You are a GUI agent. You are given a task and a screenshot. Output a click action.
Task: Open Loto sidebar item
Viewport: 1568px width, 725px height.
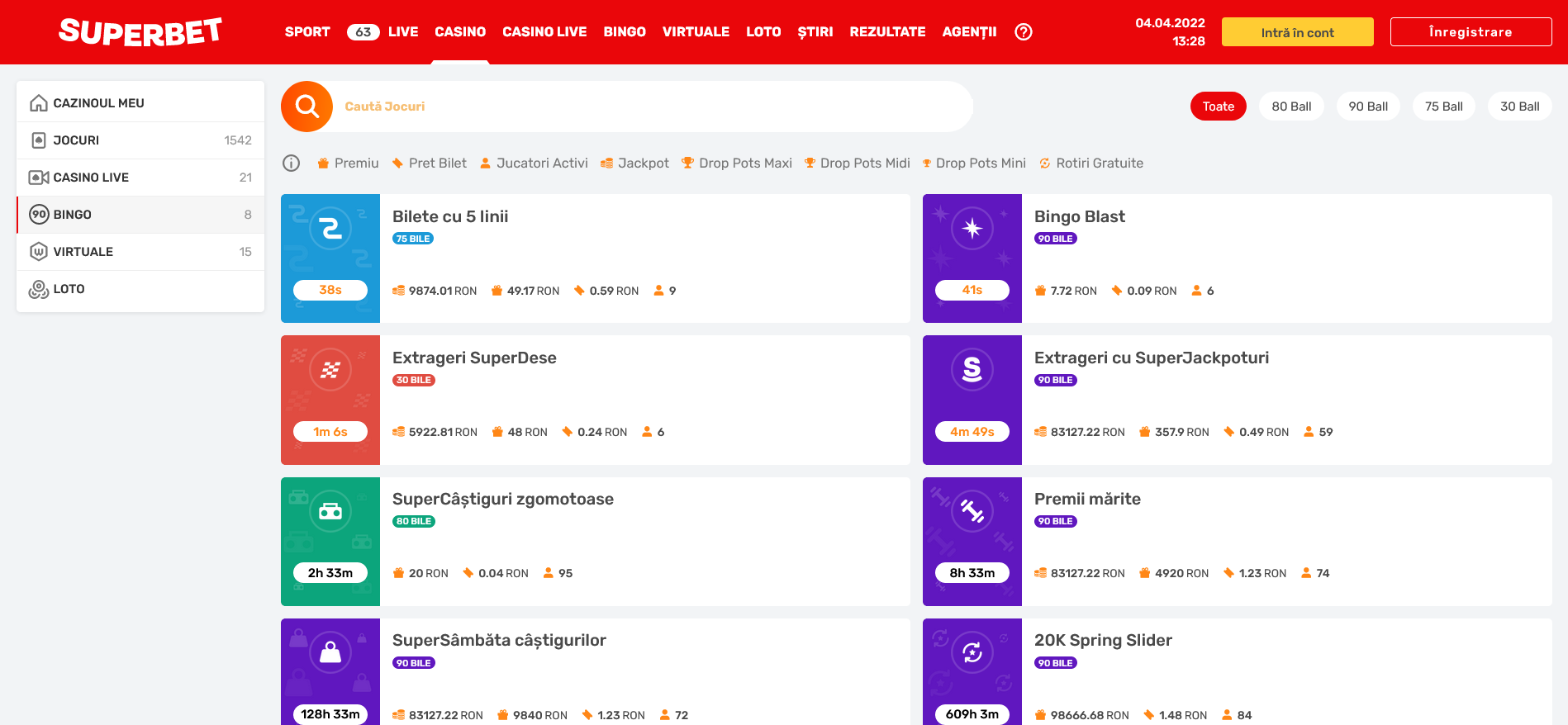[x=140, y=289]
